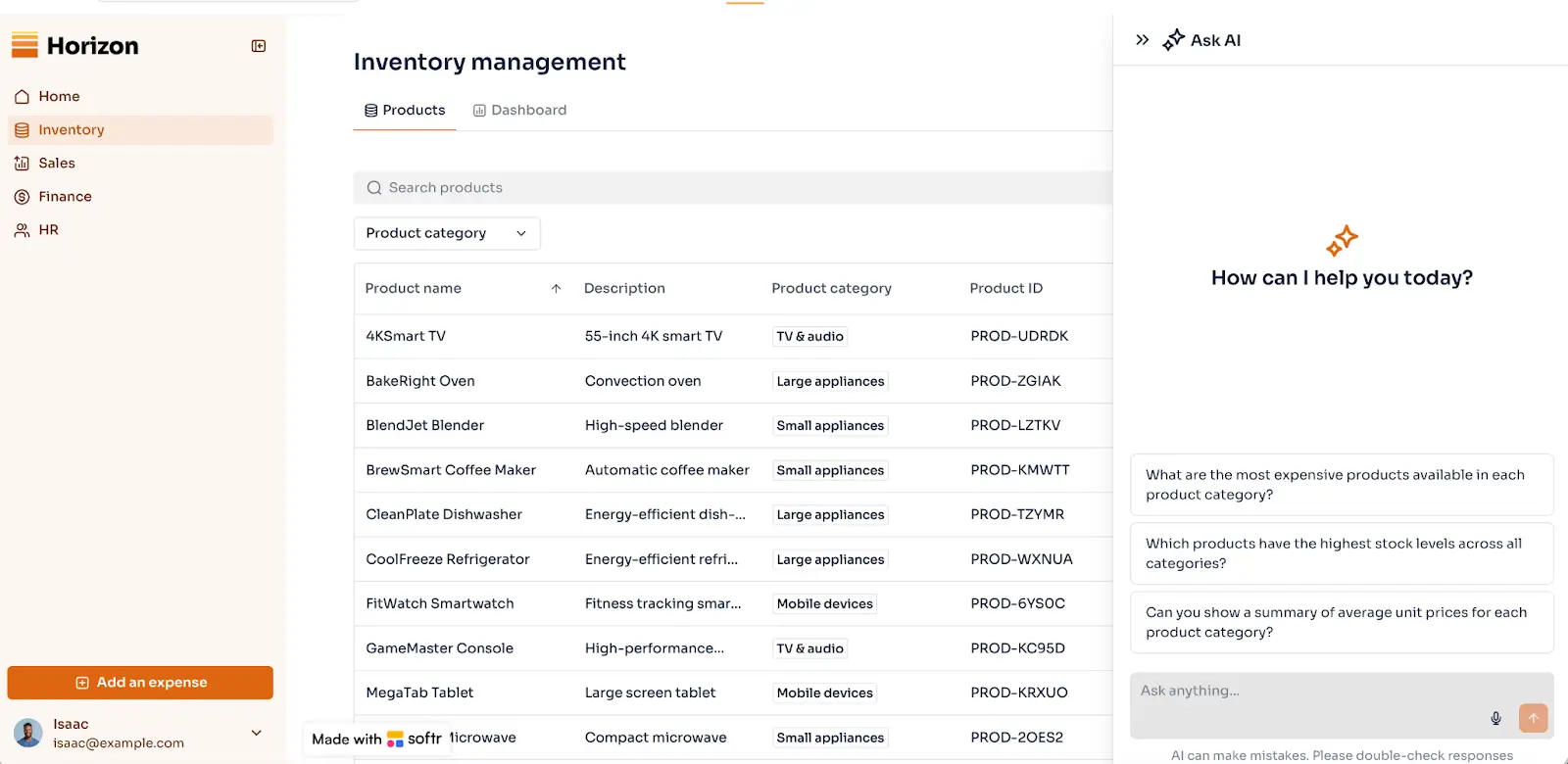The width and height of the screenshot is (1568, 764).
Task: Expand the user account menu chevron
Action: [257, 733]
